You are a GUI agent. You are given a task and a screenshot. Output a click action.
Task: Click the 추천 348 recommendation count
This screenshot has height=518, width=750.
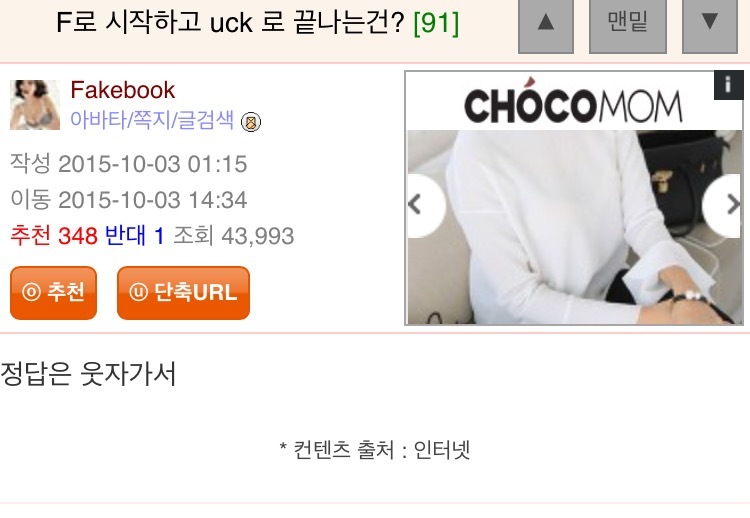54,236
